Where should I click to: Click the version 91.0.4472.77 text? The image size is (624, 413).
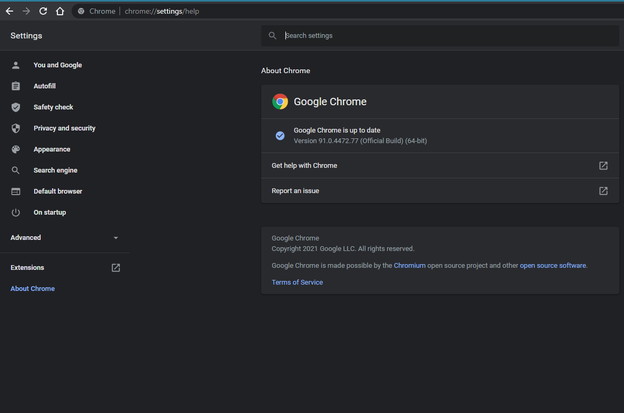(360, 141)
